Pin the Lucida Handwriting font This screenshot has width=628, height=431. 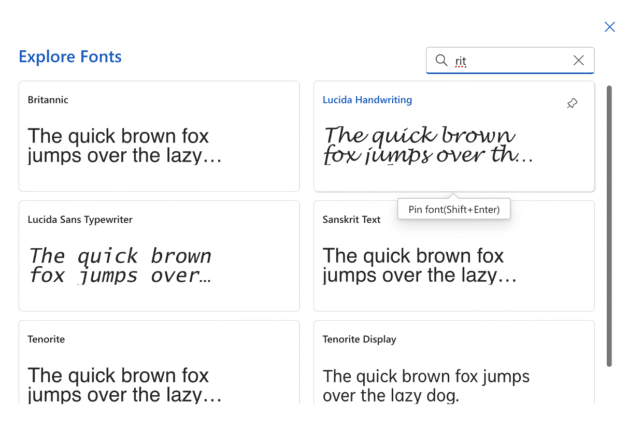pyautogui.click(x=572, y=103)
